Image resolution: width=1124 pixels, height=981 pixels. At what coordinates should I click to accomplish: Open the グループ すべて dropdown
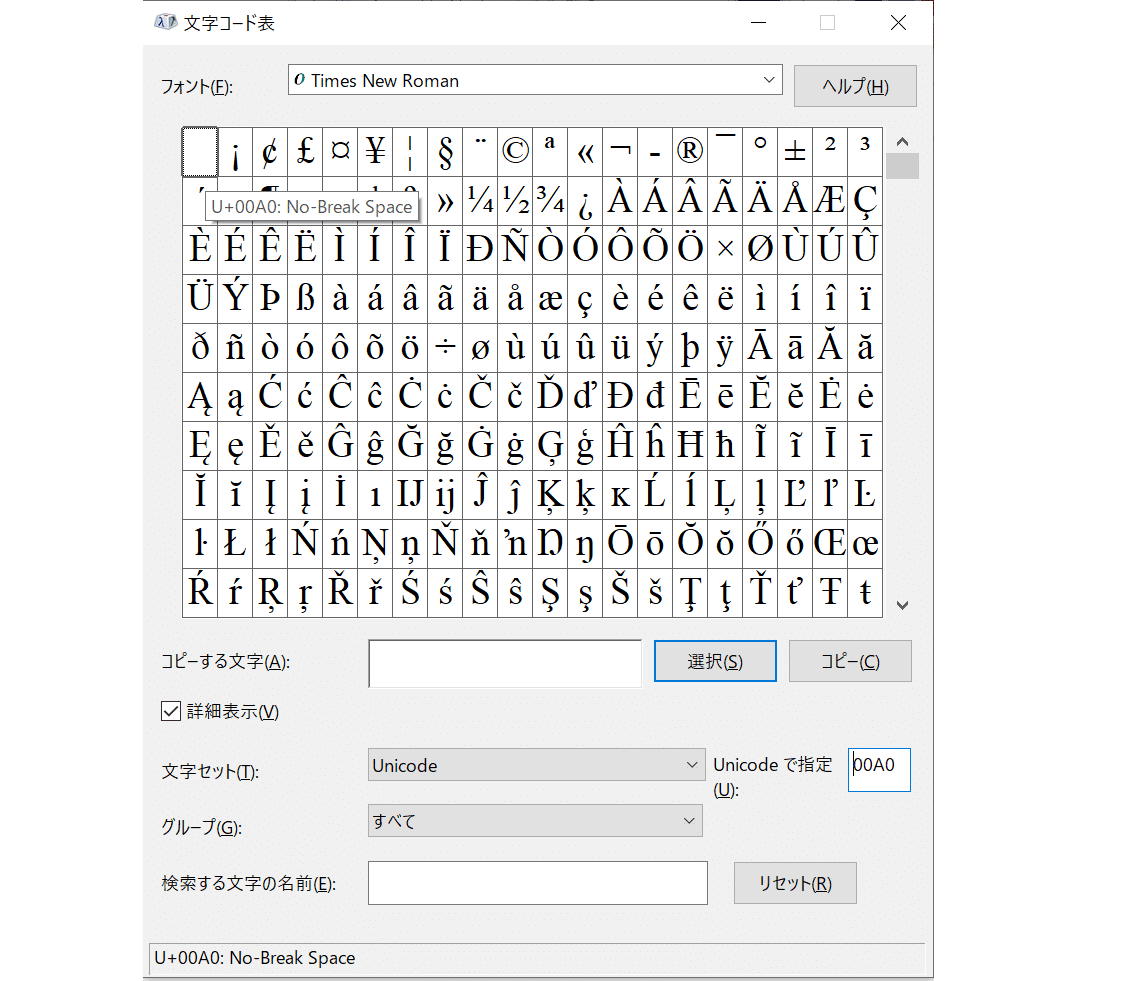(535, 821)
